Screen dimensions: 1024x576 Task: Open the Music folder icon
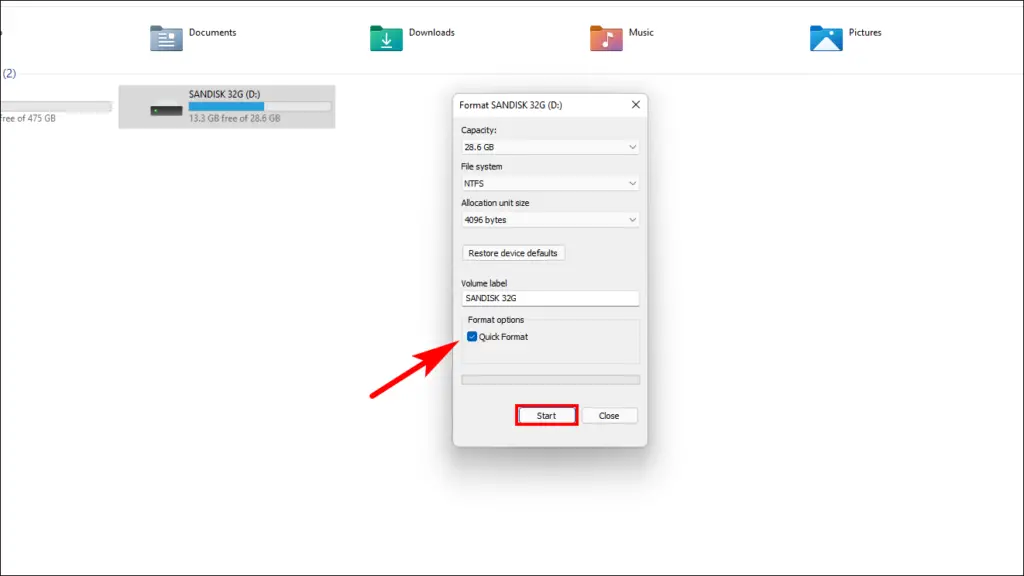(606, 38)
